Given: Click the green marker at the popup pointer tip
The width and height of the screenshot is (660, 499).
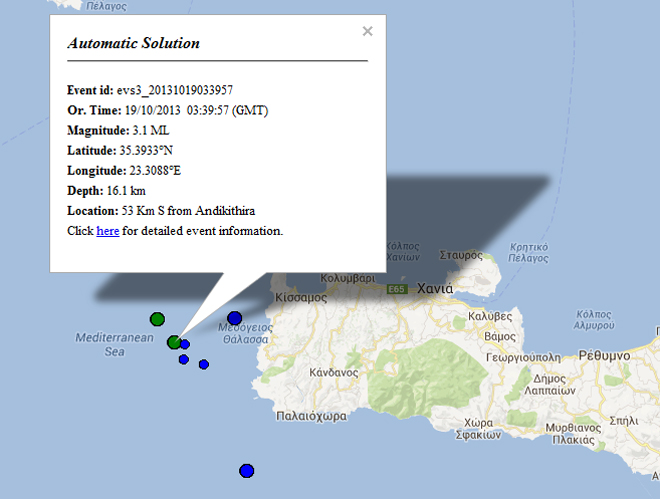Looking at the screenshot, I should tap(174, 342).
